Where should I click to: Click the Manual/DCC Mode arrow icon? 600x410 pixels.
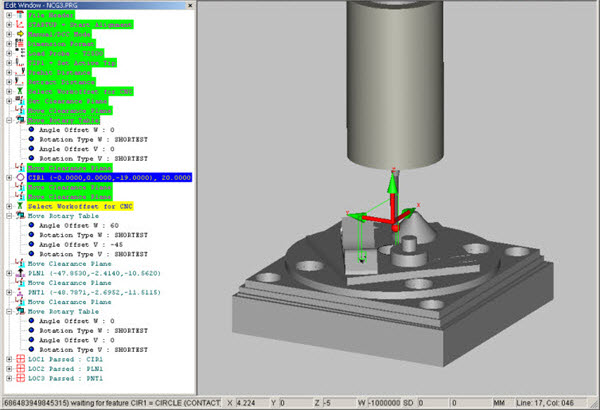tap(20, 35)
